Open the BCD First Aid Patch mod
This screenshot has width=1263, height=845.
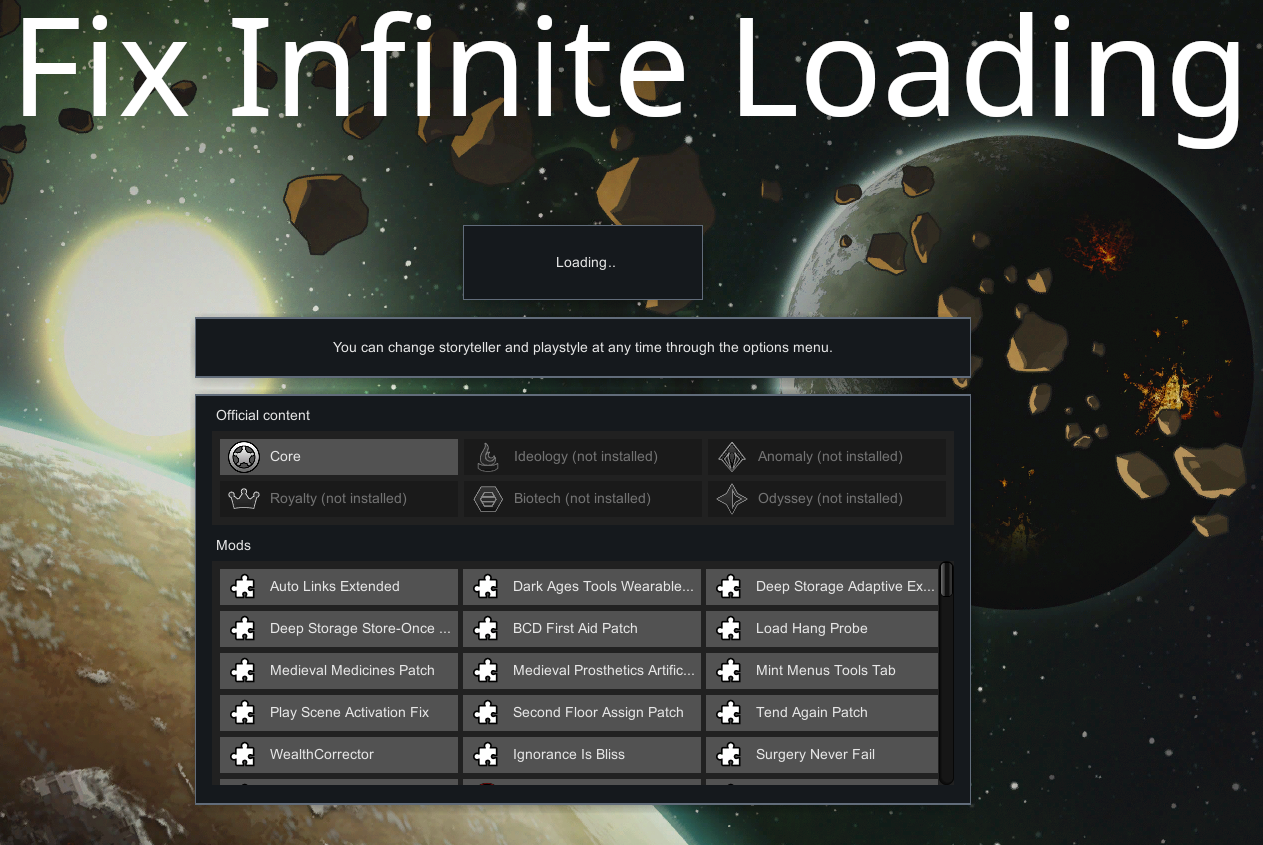click(x=582, y=629)
